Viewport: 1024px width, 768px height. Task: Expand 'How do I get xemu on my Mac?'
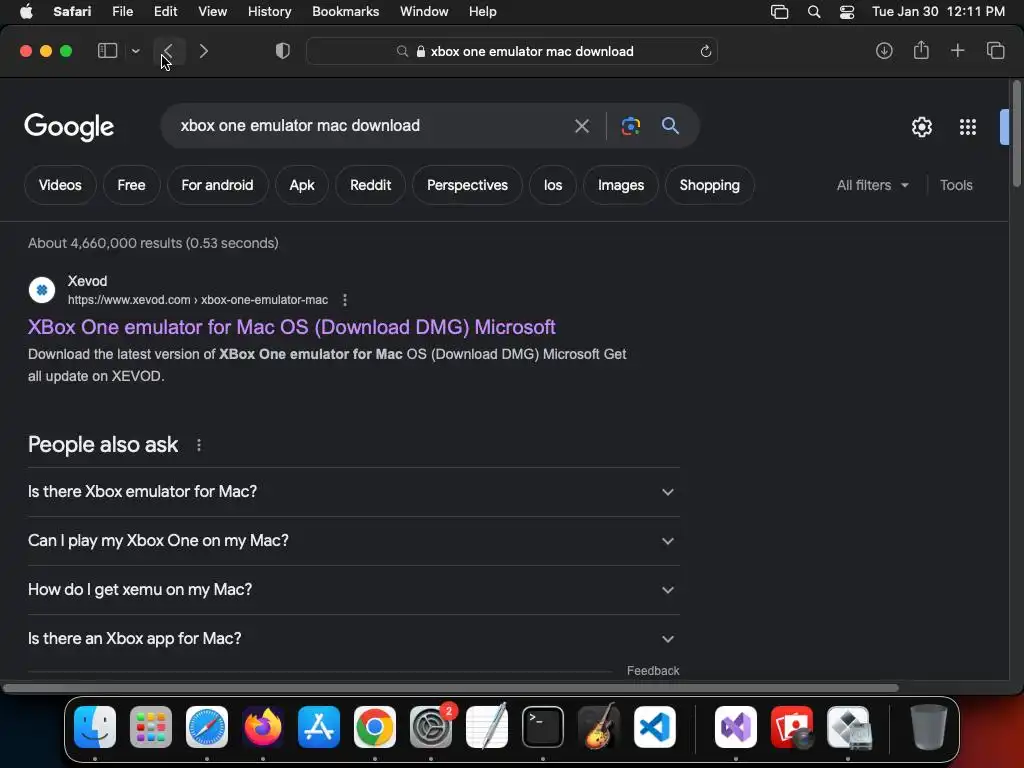353,590
